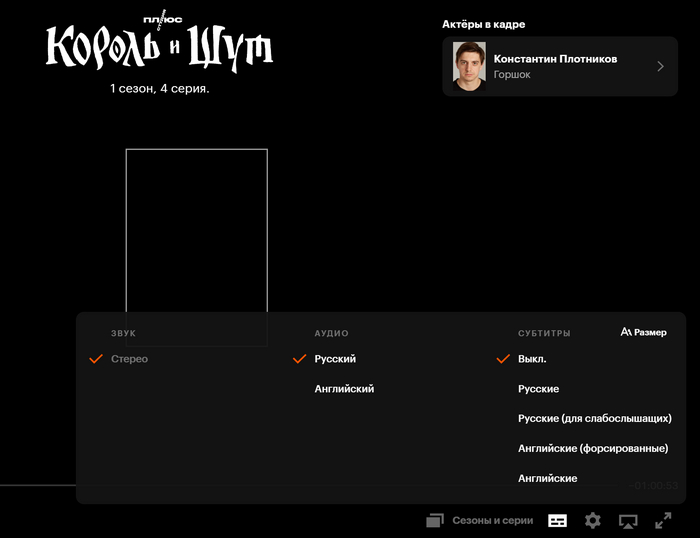This screenshot has width=700, height=538.
Task: Enable "Английские (форсированные)" subtitles
Action: pos(593,448)
